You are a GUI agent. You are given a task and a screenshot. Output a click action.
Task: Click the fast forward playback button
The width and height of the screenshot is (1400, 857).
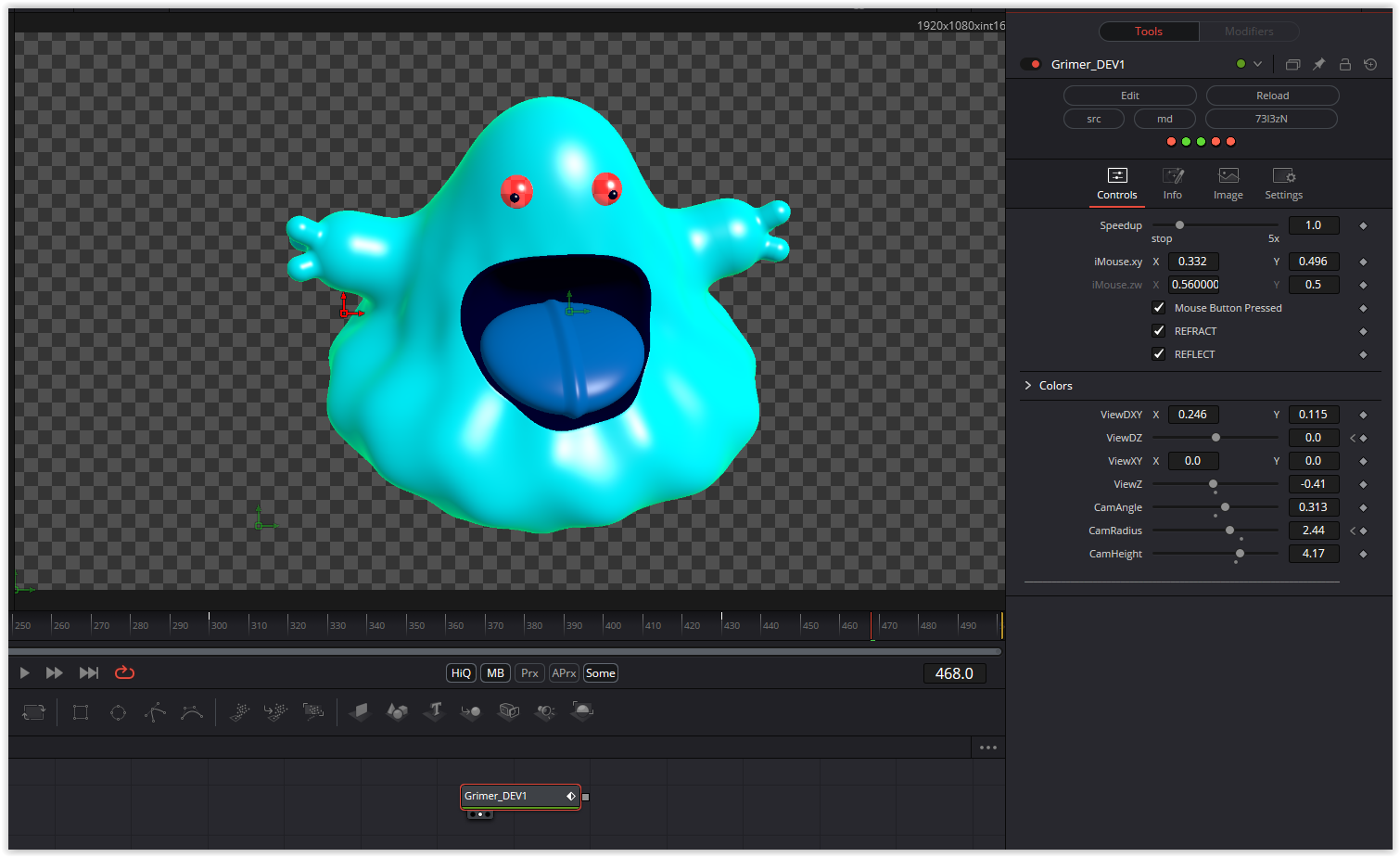54,672
